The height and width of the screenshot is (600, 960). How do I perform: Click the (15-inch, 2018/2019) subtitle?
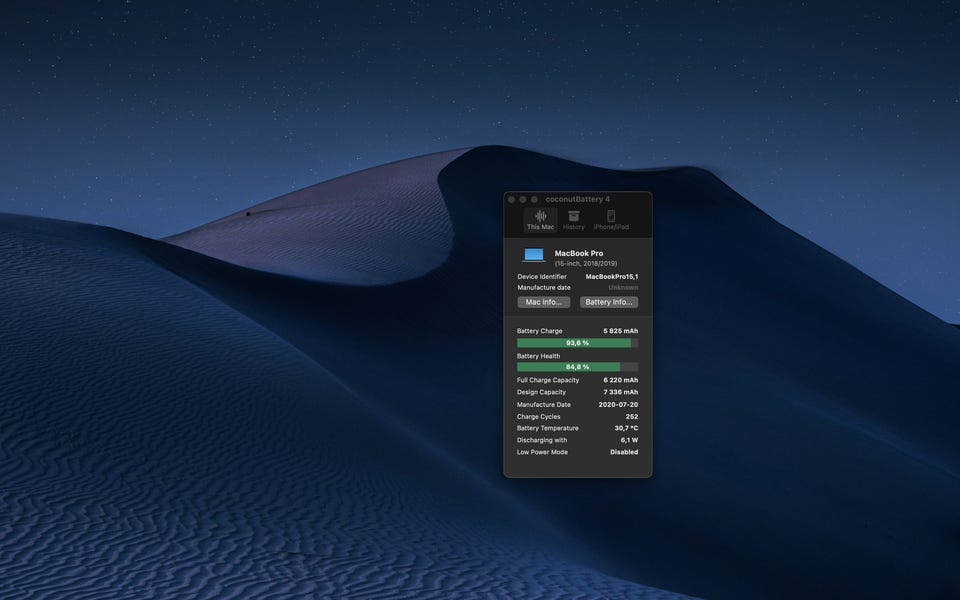[x=586, y=263]
